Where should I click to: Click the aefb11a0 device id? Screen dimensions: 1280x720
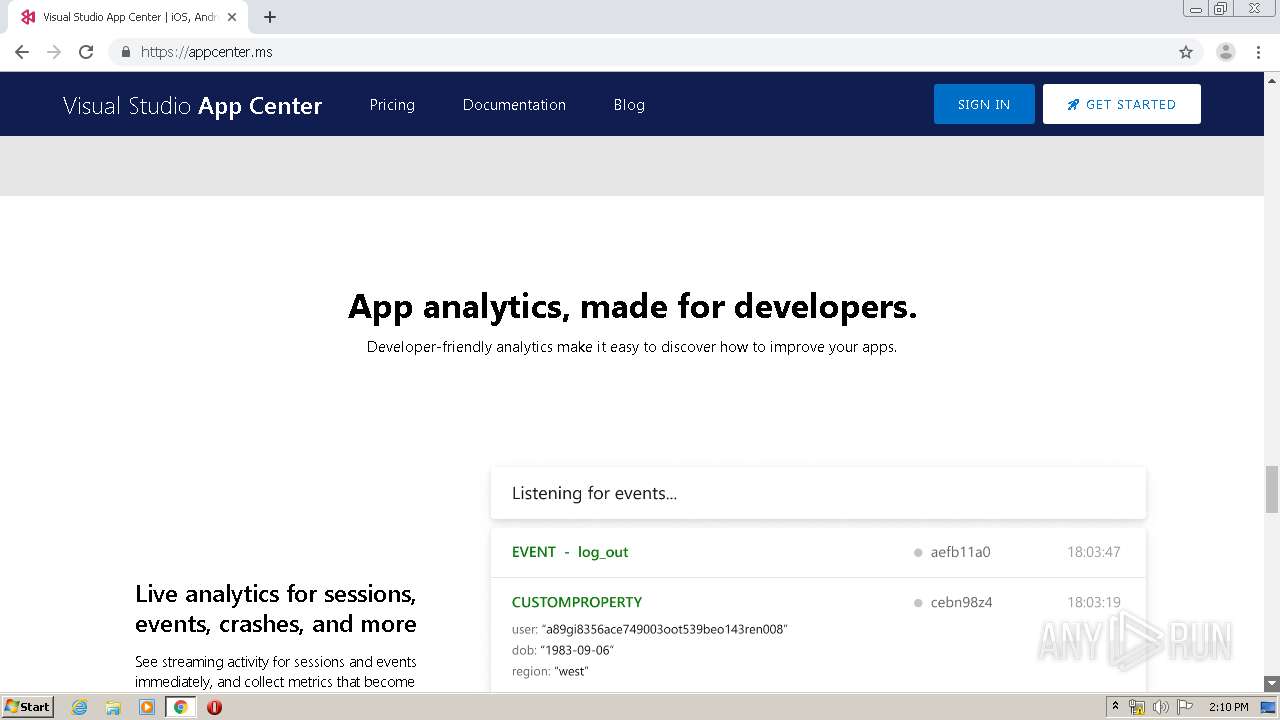click(x=960, y=552)
